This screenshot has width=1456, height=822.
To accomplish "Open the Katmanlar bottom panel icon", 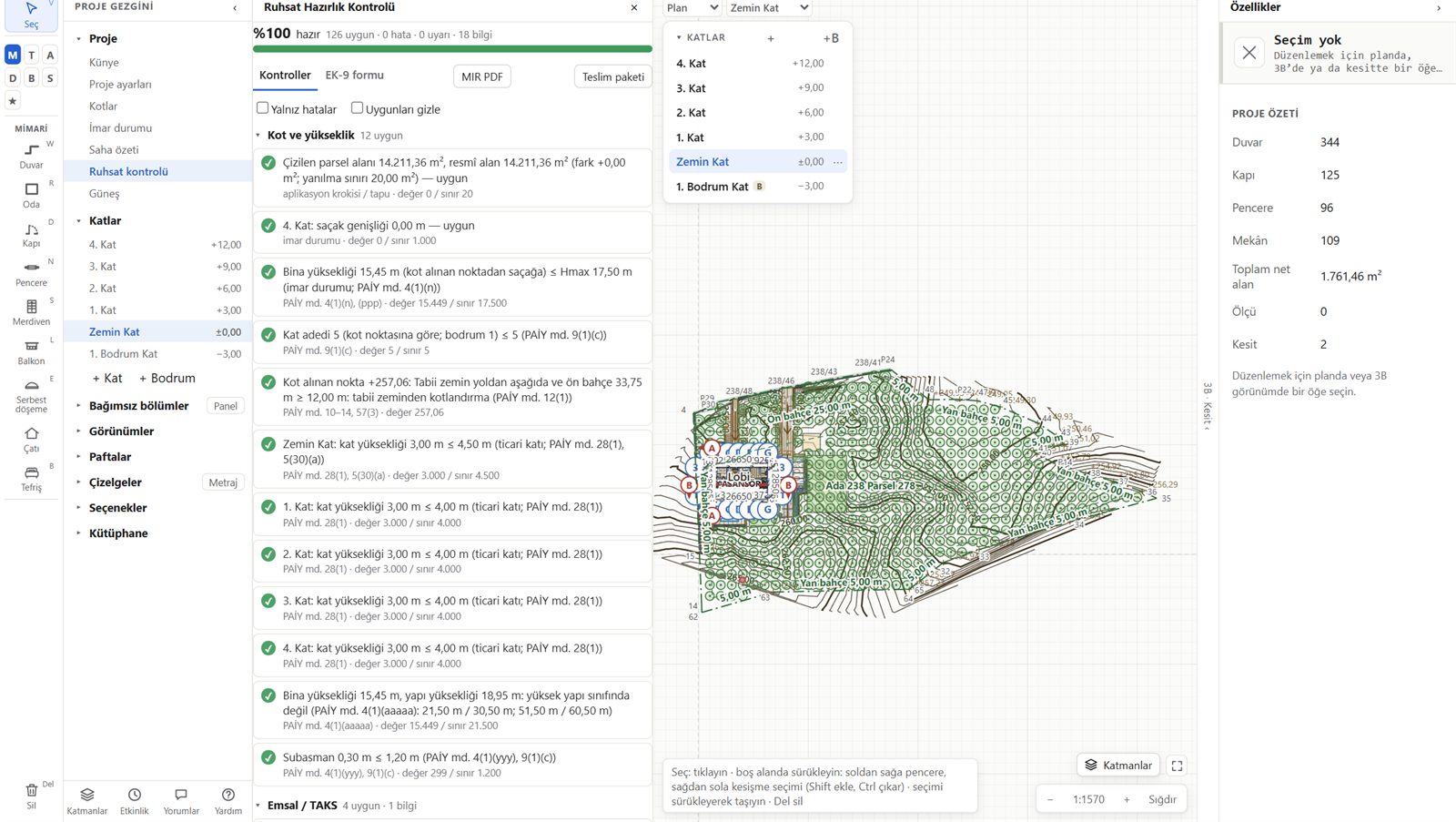I will click(x=87, y=801).
